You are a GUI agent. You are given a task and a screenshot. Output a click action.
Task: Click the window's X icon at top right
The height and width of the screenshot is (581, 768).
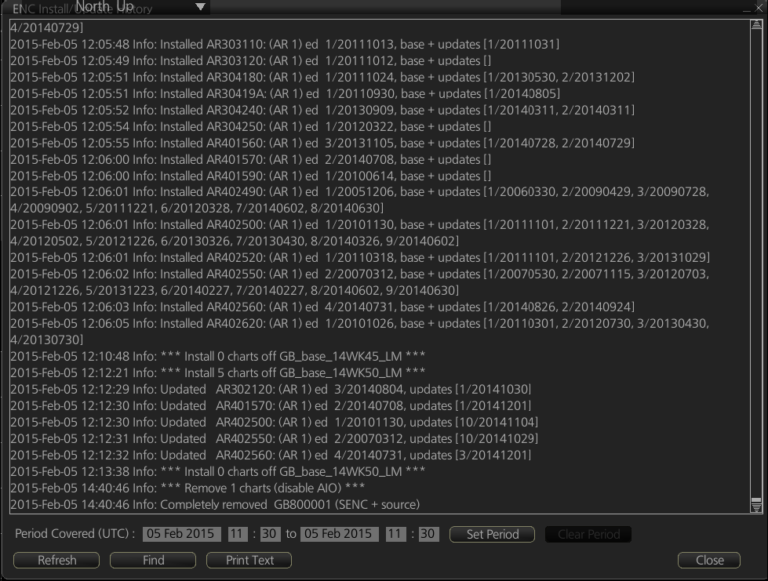tap(759, 8)
